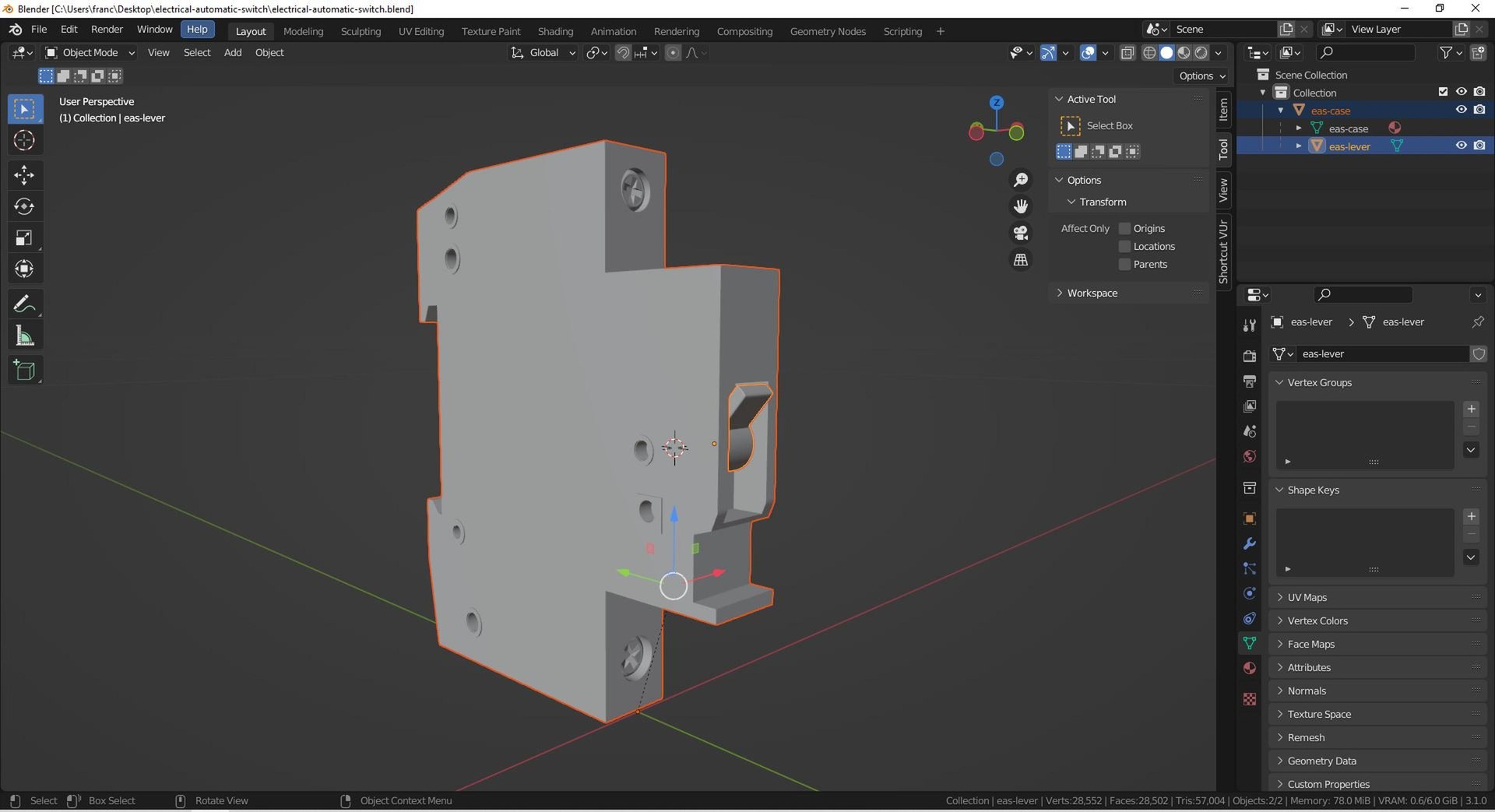Hide eas-lever in viewport via eye icon
Image resolution: width=1495 pixels, height=812 pixels.
tap(1462, 146)
